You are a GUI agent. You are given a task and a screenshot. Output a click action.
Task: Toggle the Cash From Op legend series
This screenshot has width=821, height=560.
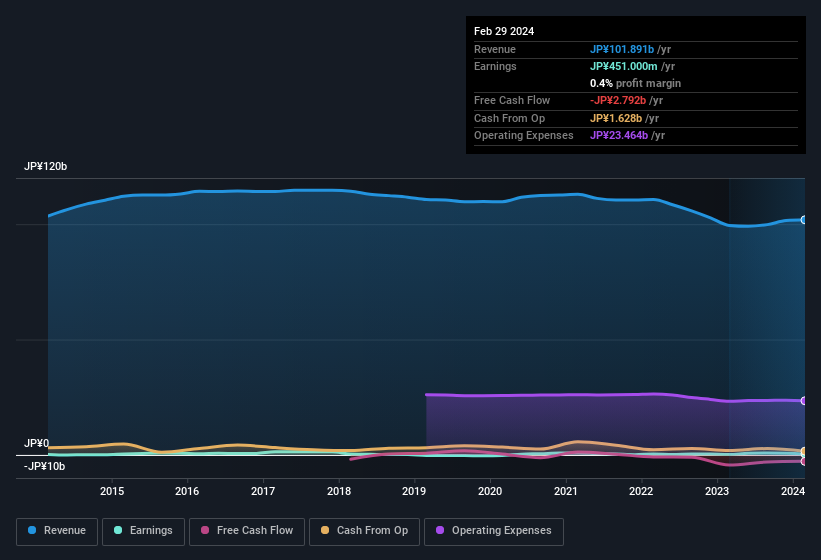pyautogui.click(x=364, y=531)
